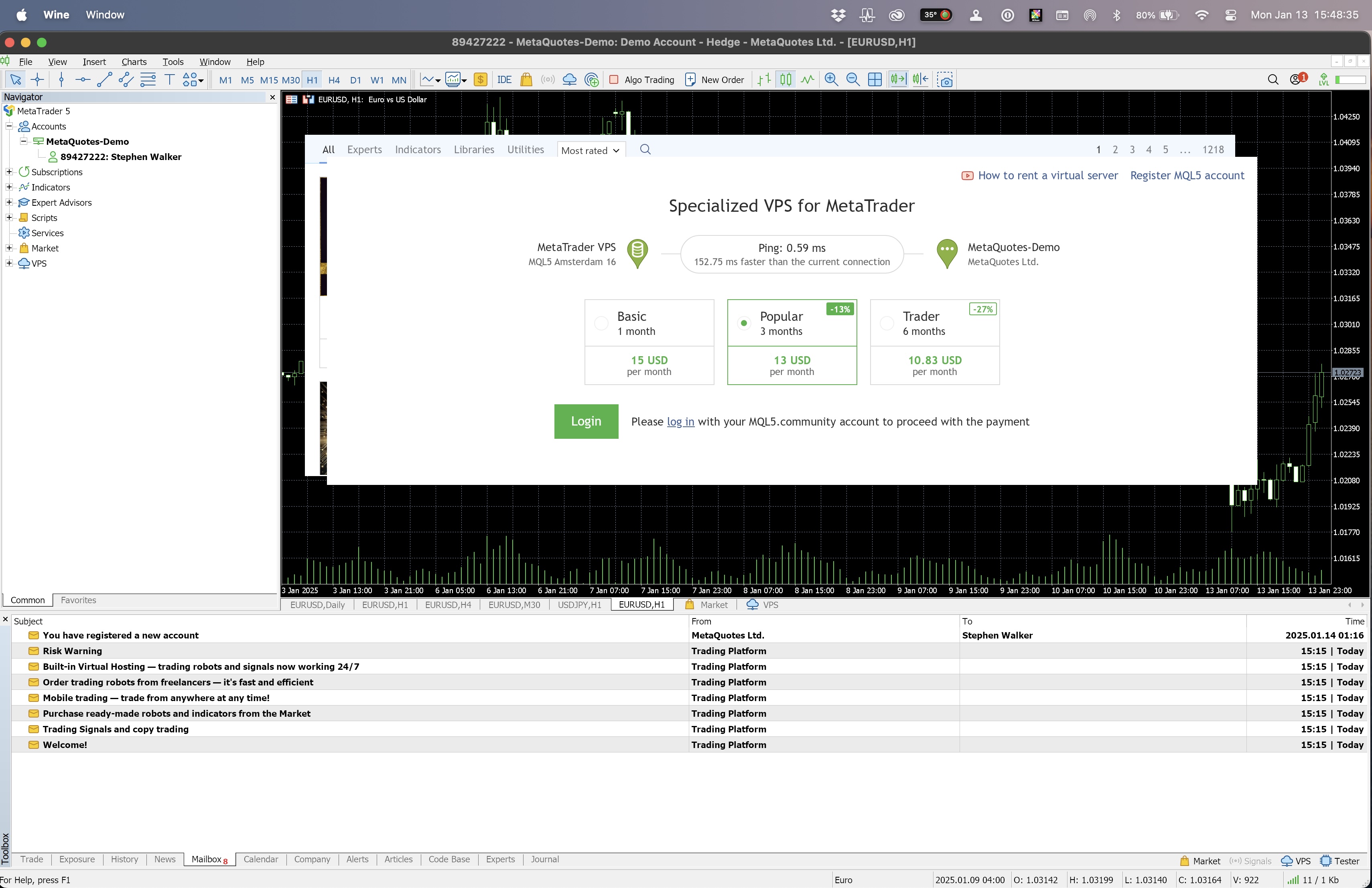Close the Navigator panel
Viewport: 1372px width, 888px height.
[x=273, y=97]
